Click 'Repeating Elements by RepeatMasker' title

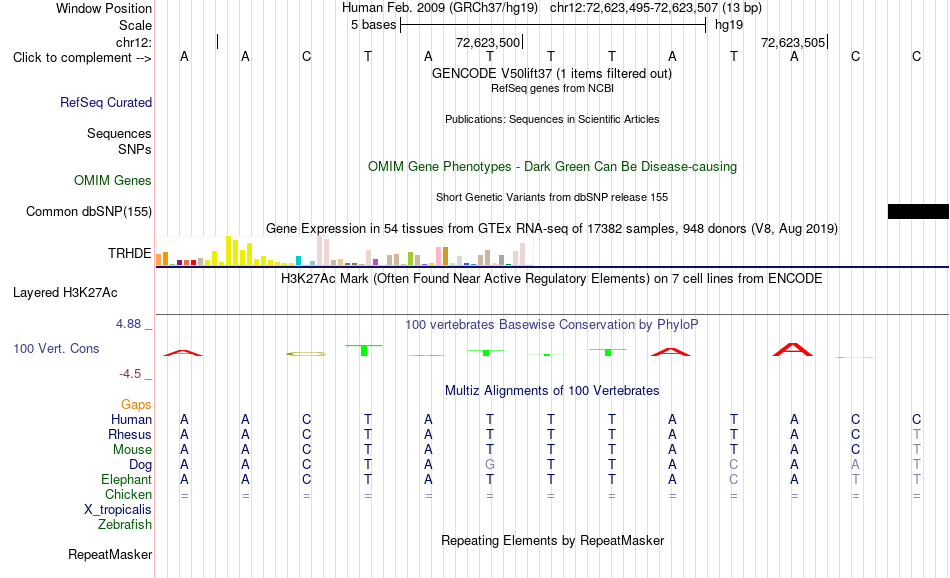click(x=553, y=540)
